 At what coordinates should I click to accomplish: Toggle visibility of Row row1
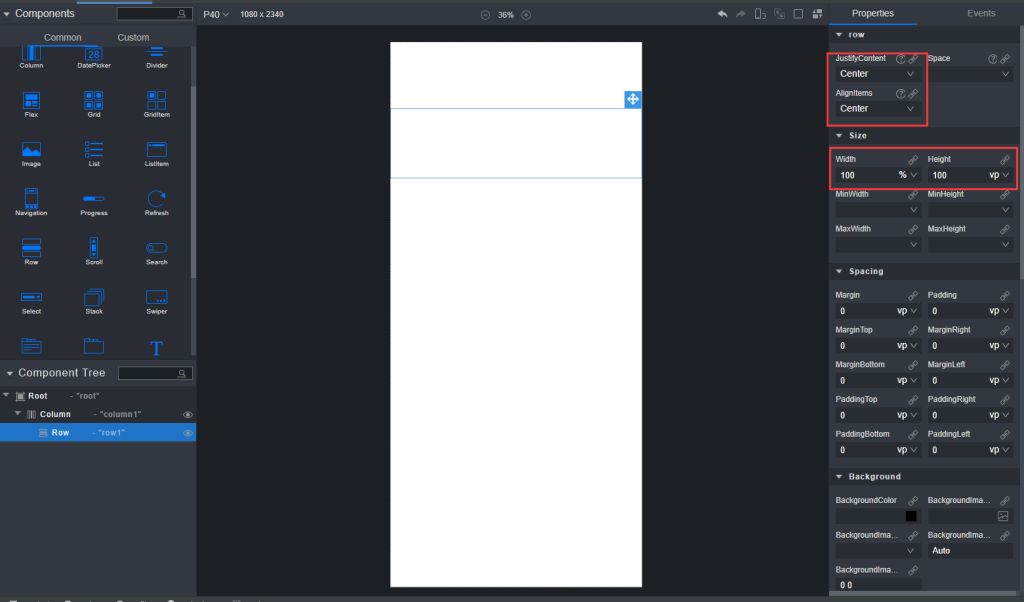[x=187, y=433]
